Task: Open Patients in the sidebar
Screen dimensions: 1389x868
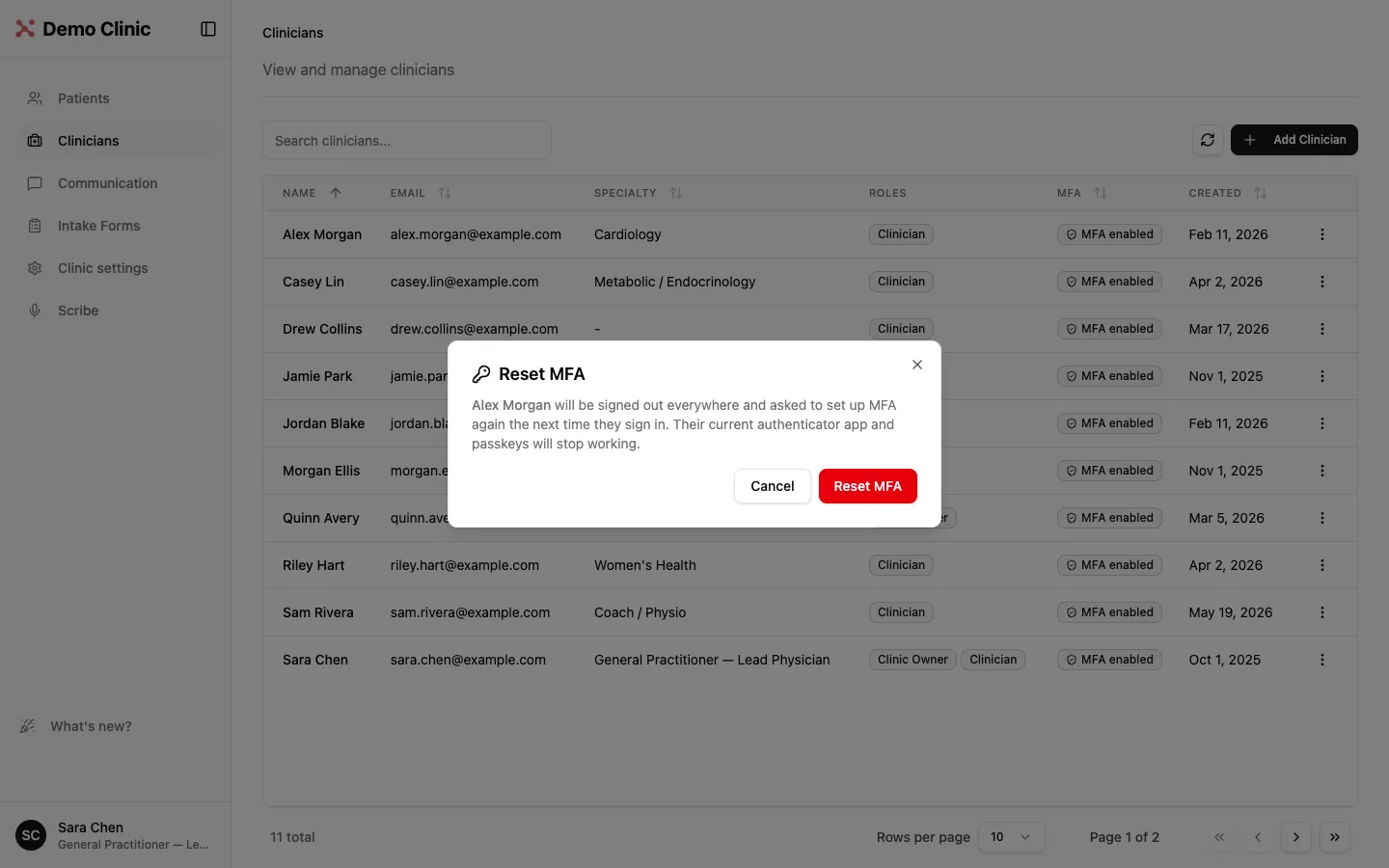Action: (116, 98)
